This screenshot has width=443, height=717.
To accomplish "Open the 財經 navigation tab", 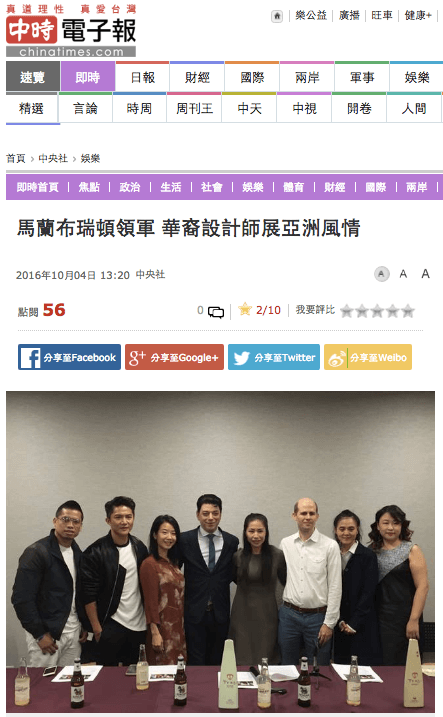I will click(x=197, y=77).
